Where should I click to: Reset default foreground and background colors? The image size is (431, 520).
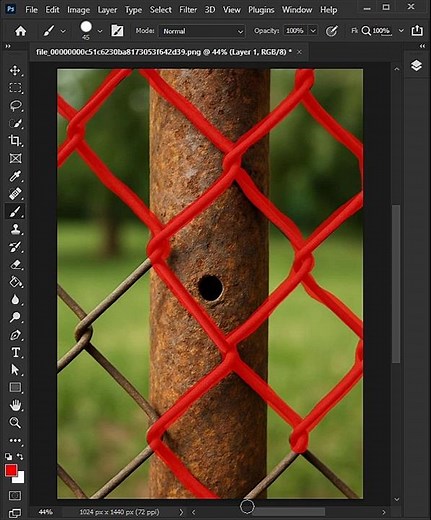8,456
